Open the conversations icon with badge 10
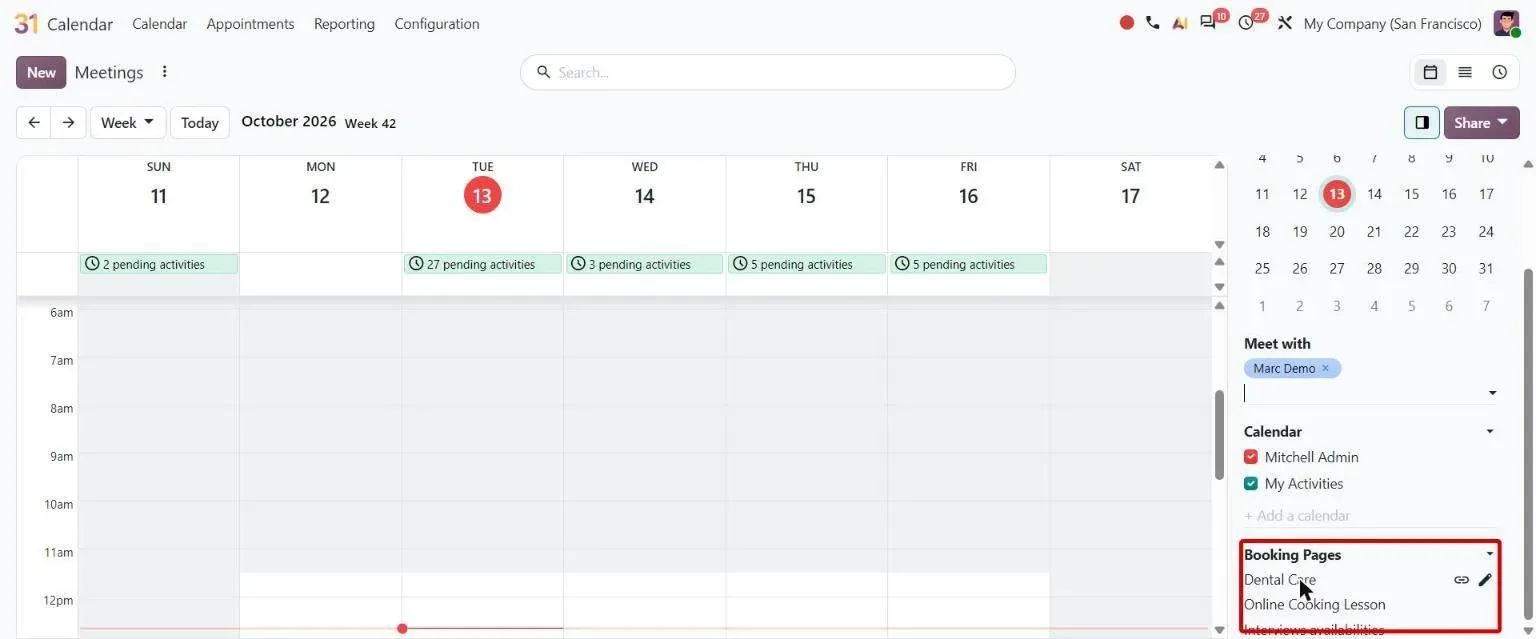This screenshot has width=1536, height=639. tap(1209, 22)
